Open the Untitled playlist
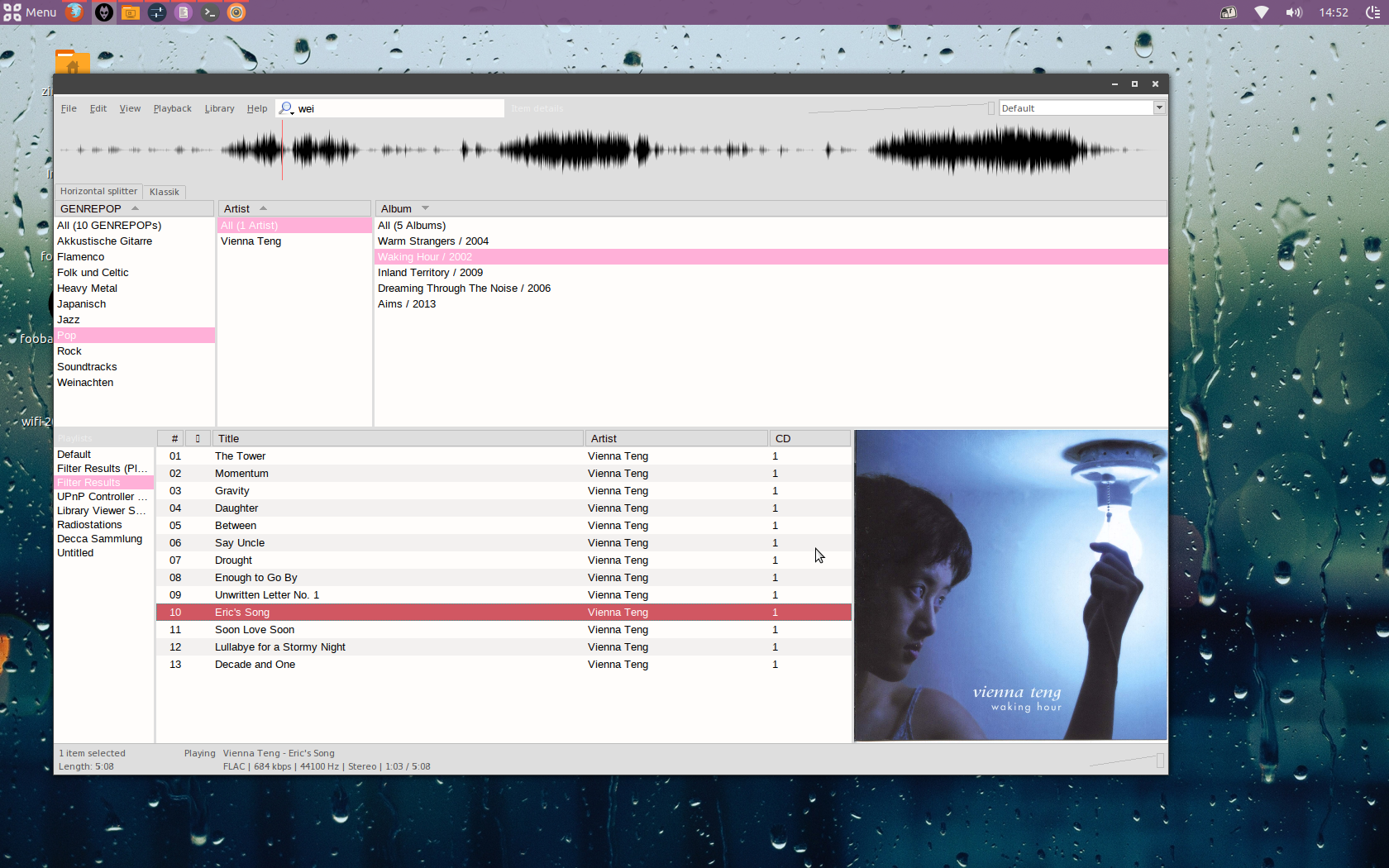This screenshot has height=868, width=1389. tap(103, 553)
